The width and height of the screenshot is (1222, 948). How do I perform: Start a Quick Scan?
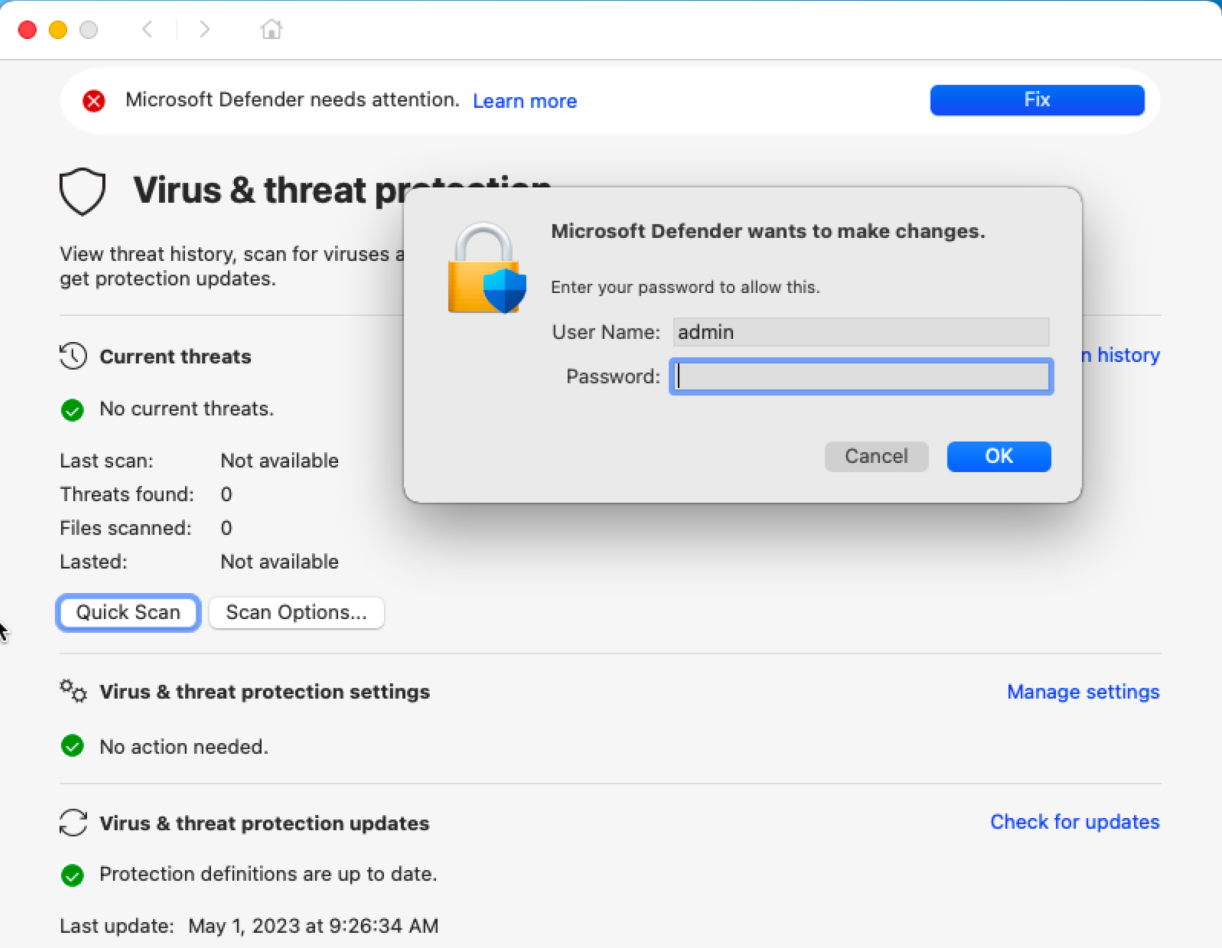129,613
